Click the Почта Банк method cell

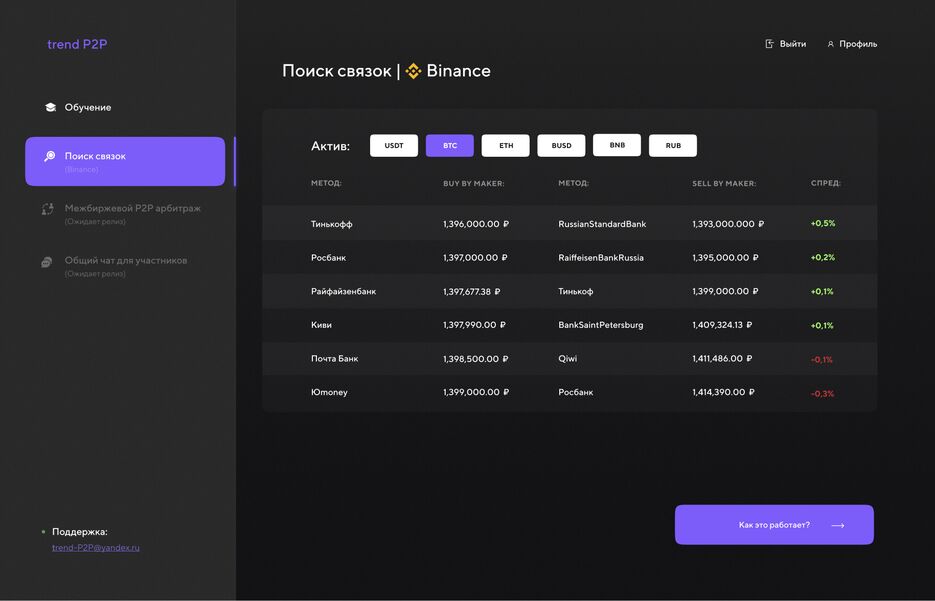click(x=335, y=358)
